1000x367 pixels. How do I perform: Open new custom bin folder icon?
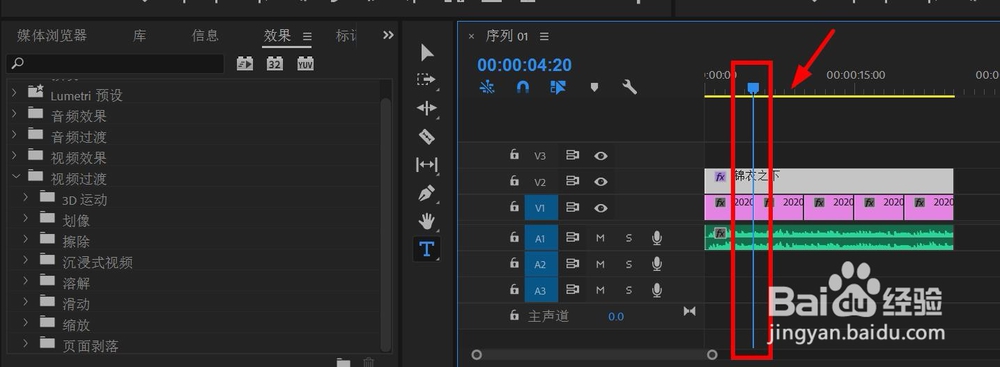coord(344,363)
